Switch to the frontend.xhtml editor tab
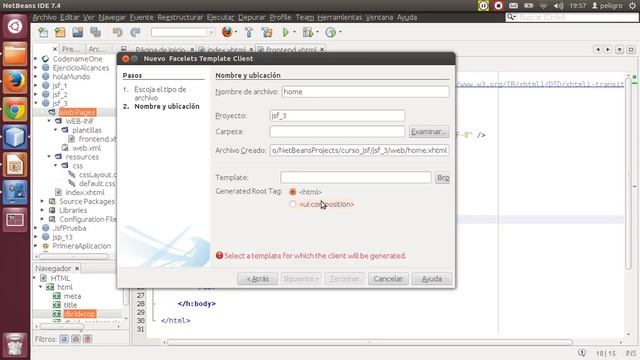640x360 pixels. [291, 49]
